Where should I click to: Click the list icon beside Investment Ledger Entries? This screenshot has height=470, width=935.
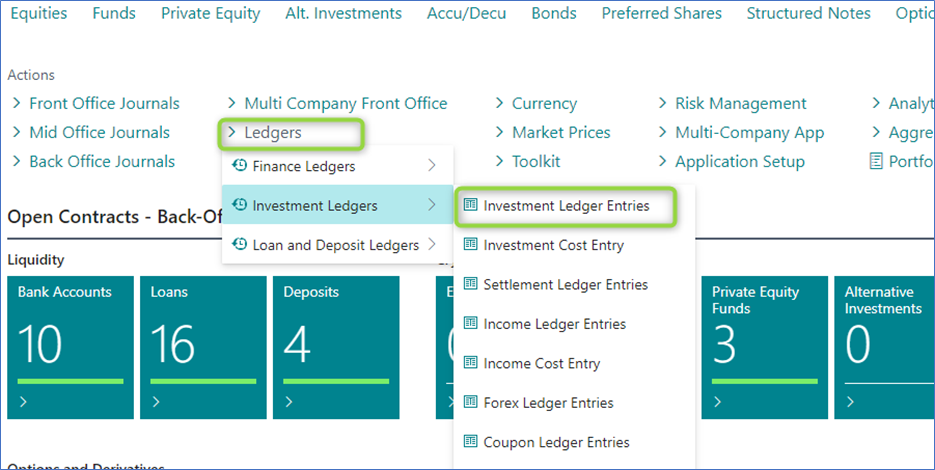click(471, 206)
